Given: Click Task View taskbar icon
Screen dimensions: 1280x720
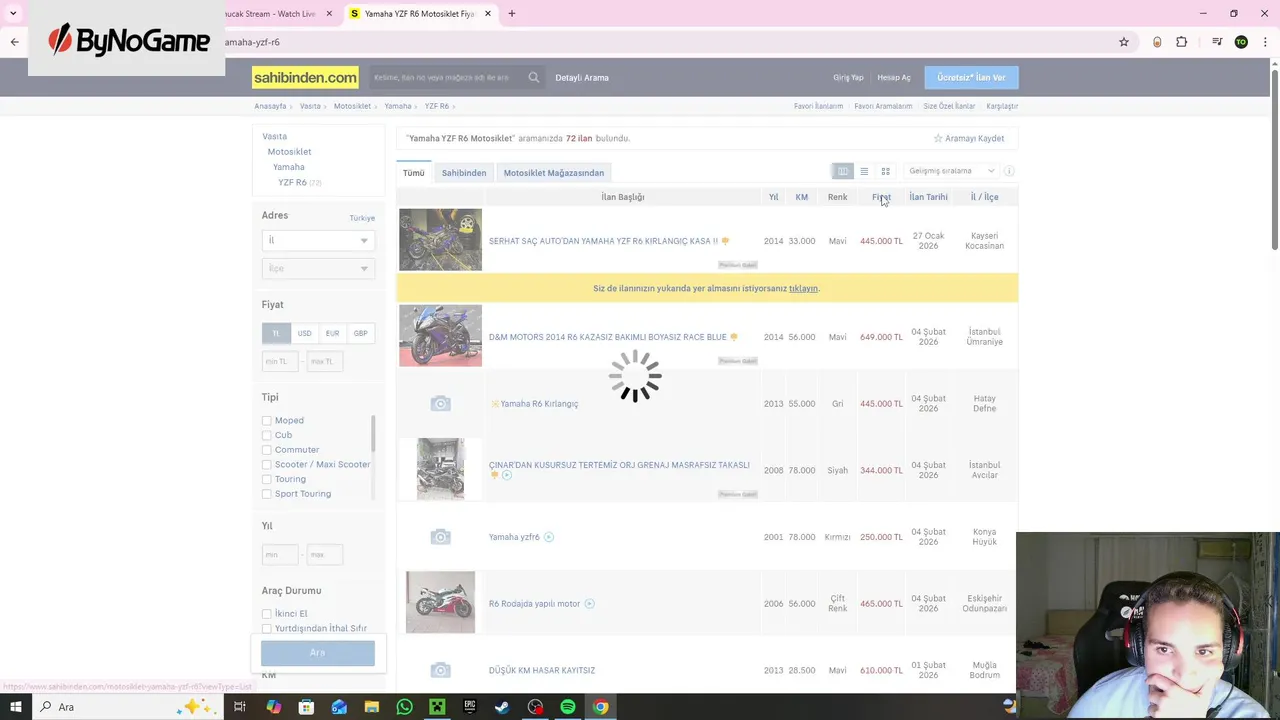Looking at the screenshot, I should click(240, 707).
